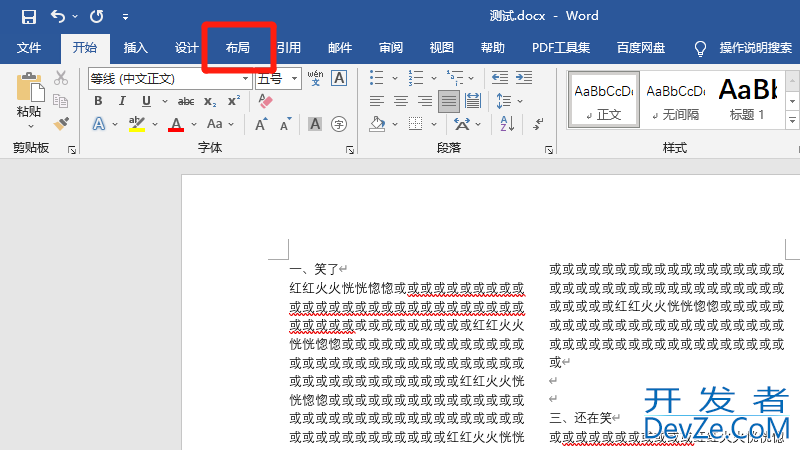
Task: Copy the selection to clipboard
Action: tap(61, 101)
